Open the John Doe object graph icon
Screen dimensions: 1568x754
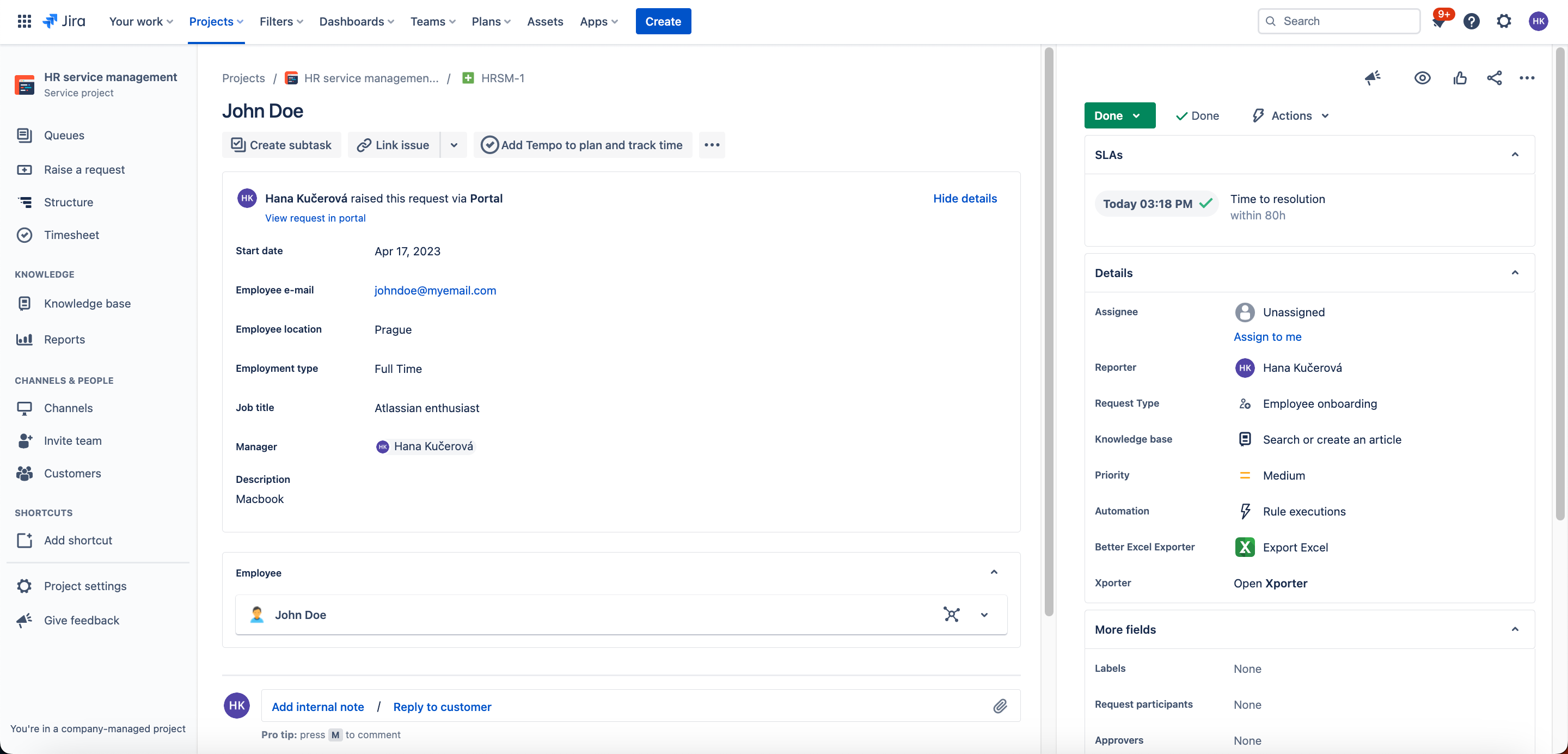click(951, 615)
